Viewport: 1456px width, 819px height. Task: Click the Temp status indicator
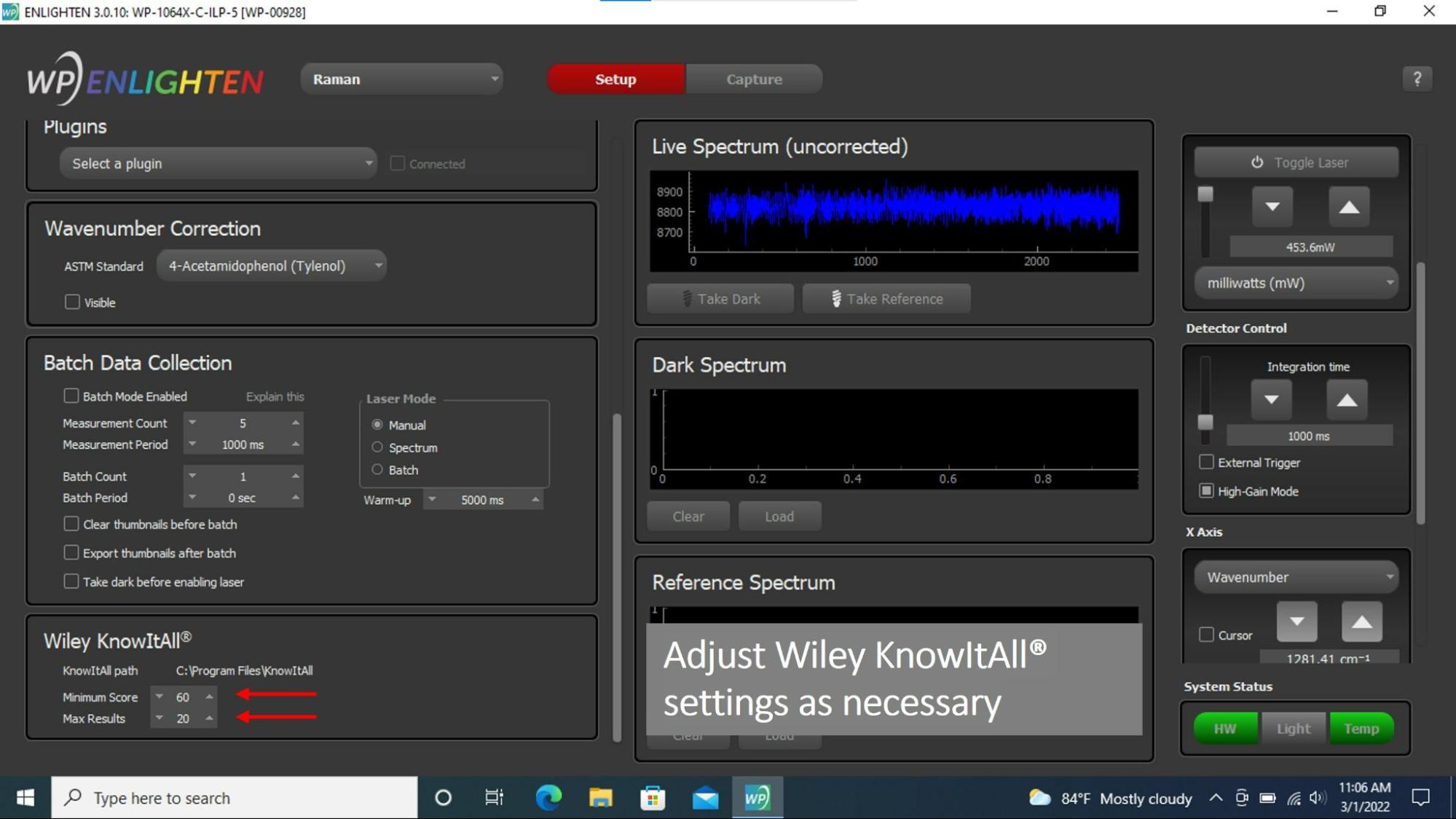tap(1361, 728)
